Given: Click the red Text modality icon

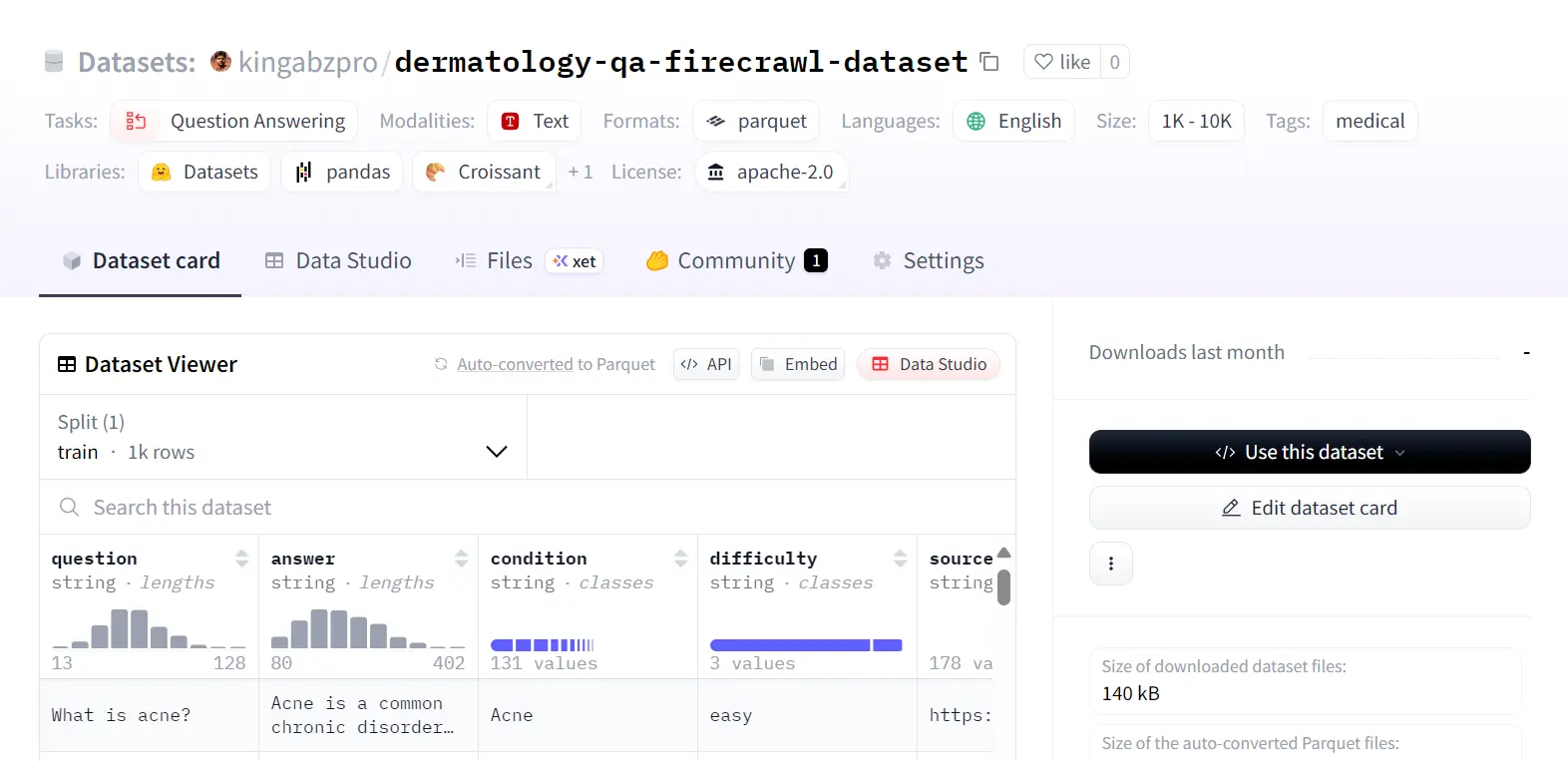Looking at the screenshot, I should (x=510, y=121).
